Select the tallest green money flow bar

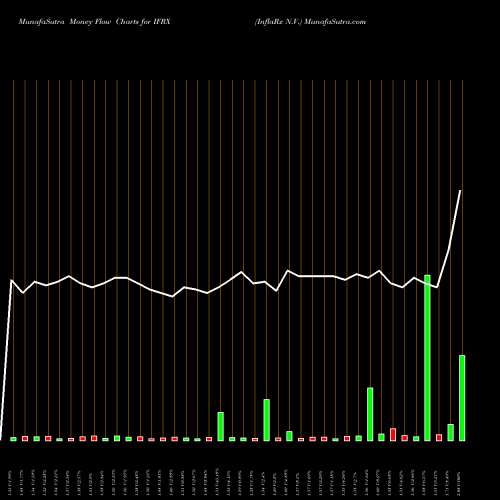point(427,358)
